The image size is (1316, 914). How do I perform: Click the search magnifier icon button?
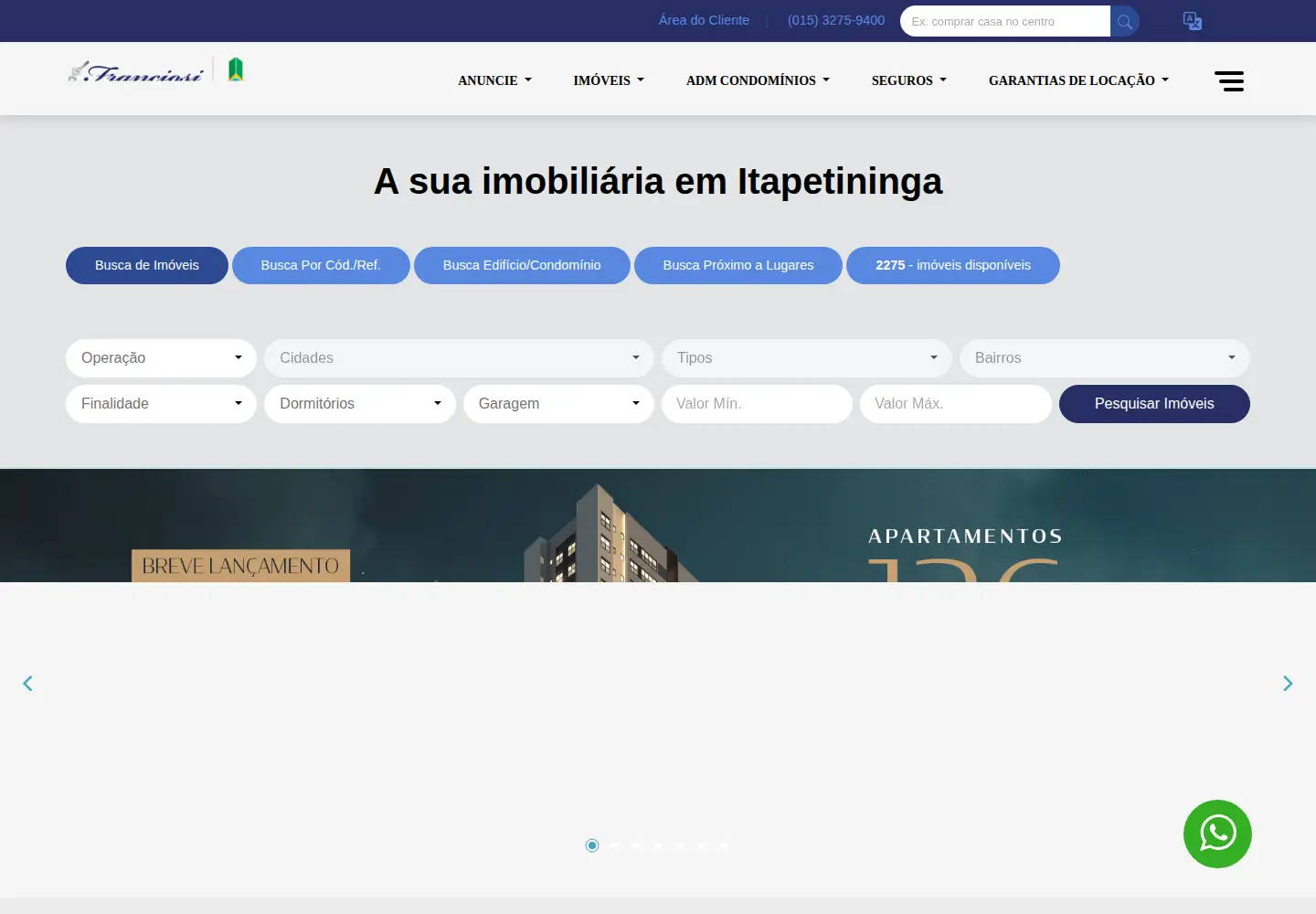tap(1125, 21)
